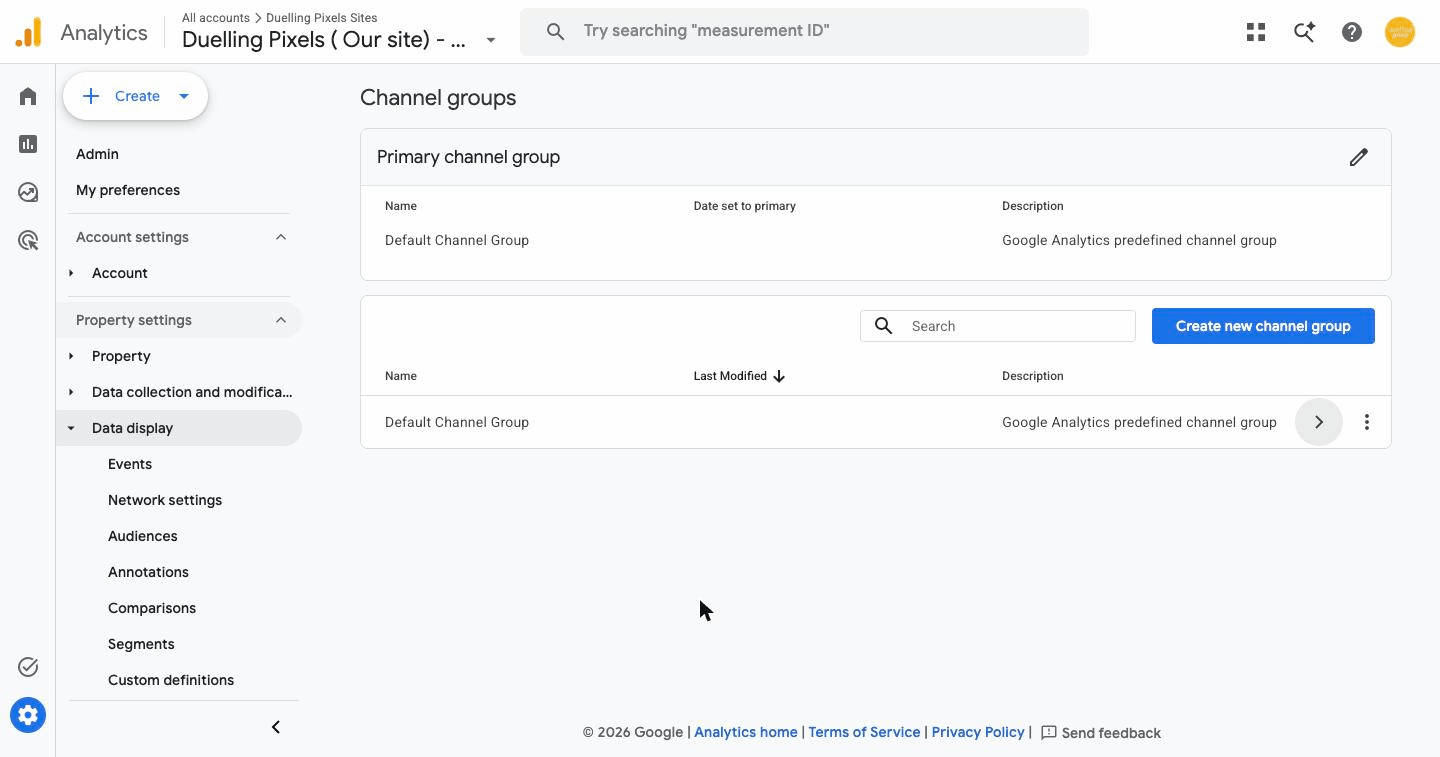Click the Date set to primary header
Screen dimensions: 1440x757
(745, 206)
